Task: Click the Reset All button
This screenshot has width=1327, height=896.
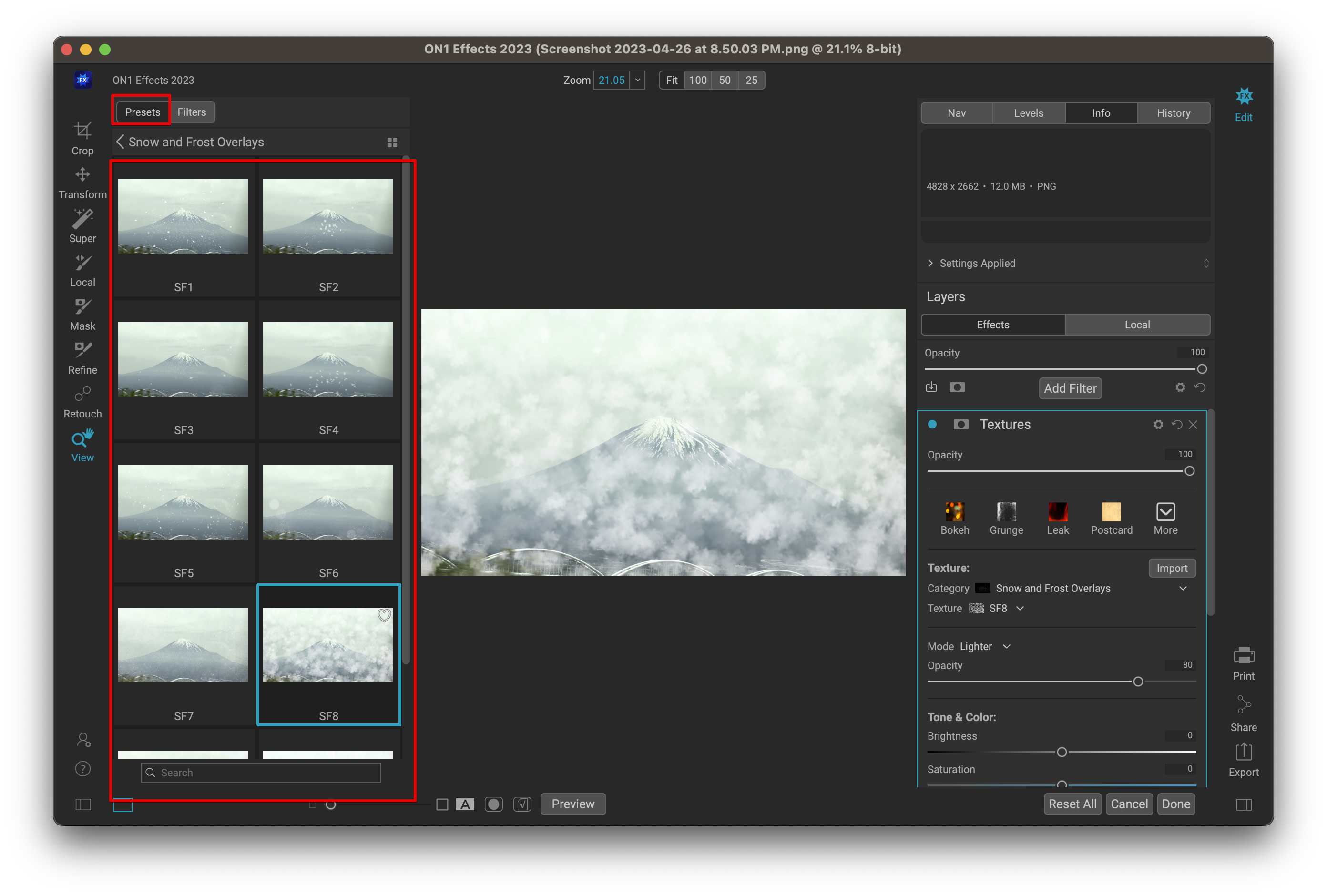Action: click(x=1072, y=804)
